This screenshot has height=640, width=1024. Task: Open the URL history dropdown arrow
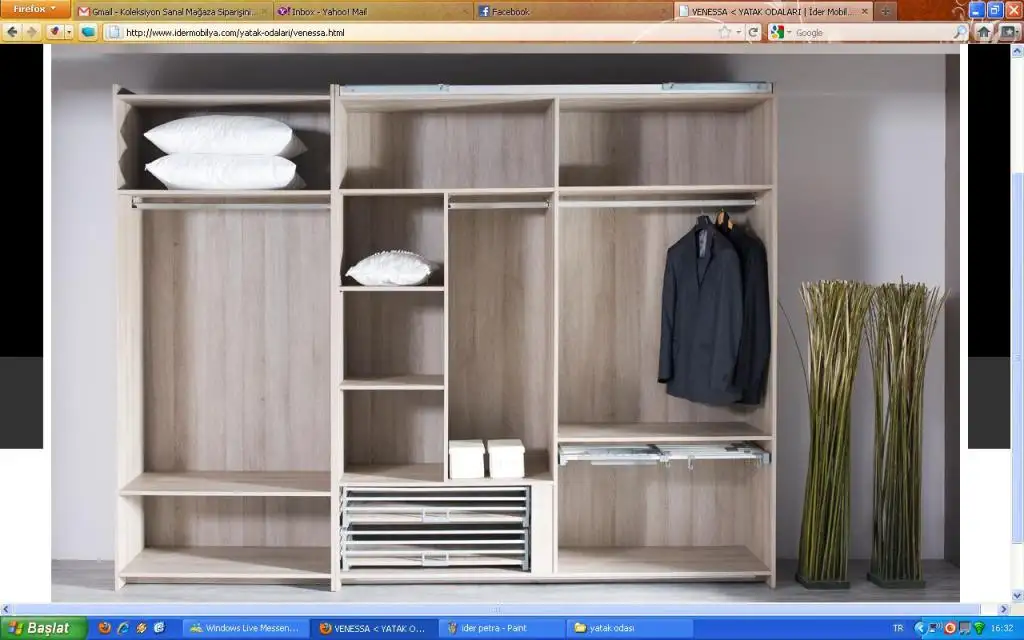(x=738, y=32)
